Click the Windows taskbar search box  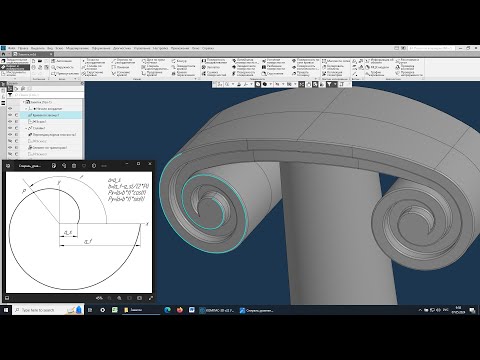[48, 310]
